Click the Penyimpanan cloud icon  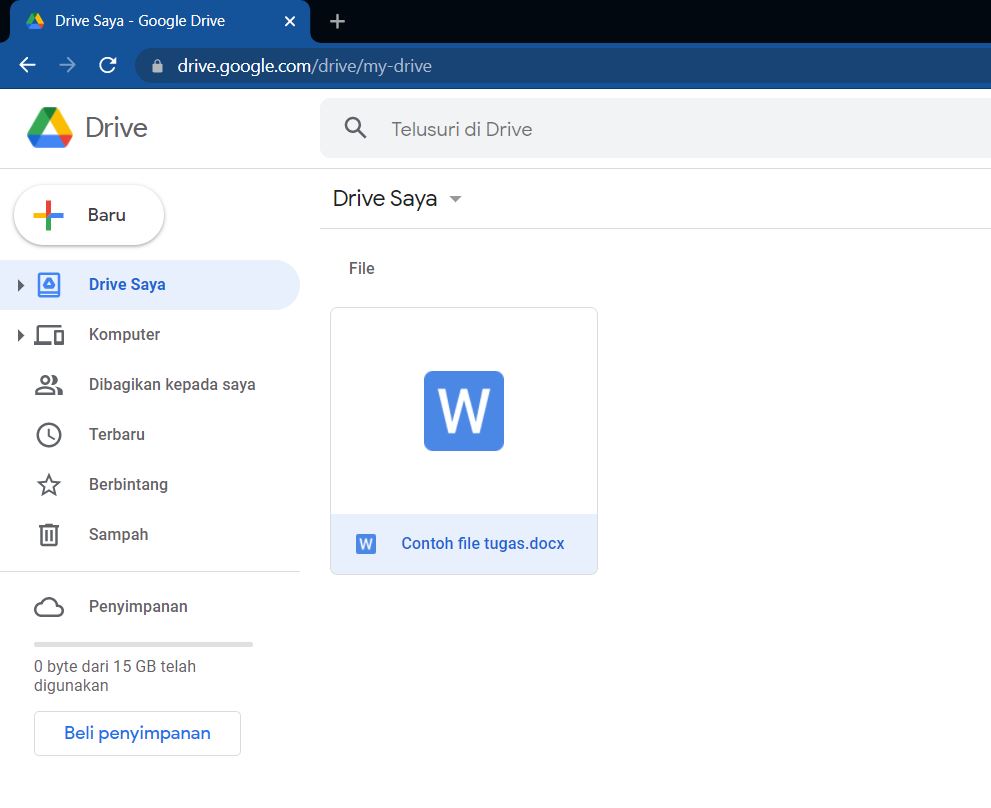point(49,607)
